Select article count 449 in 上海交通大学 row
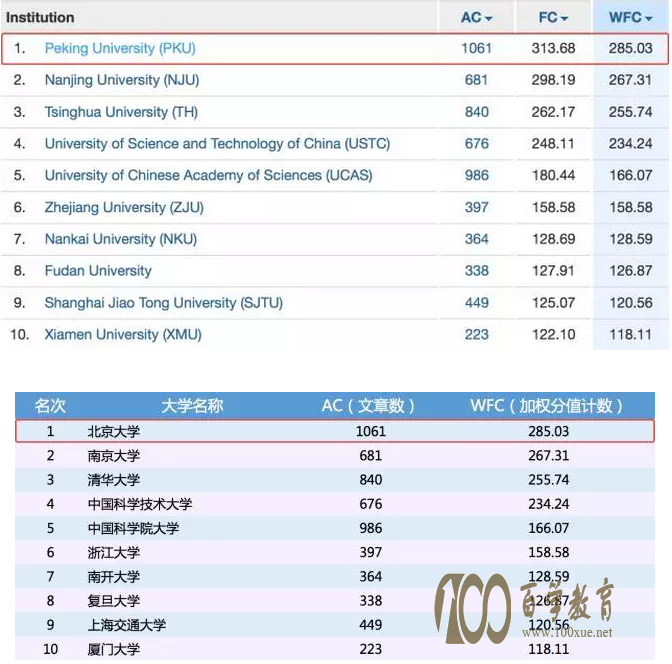Screen dimensions: 672x664 tap(371, 625)
